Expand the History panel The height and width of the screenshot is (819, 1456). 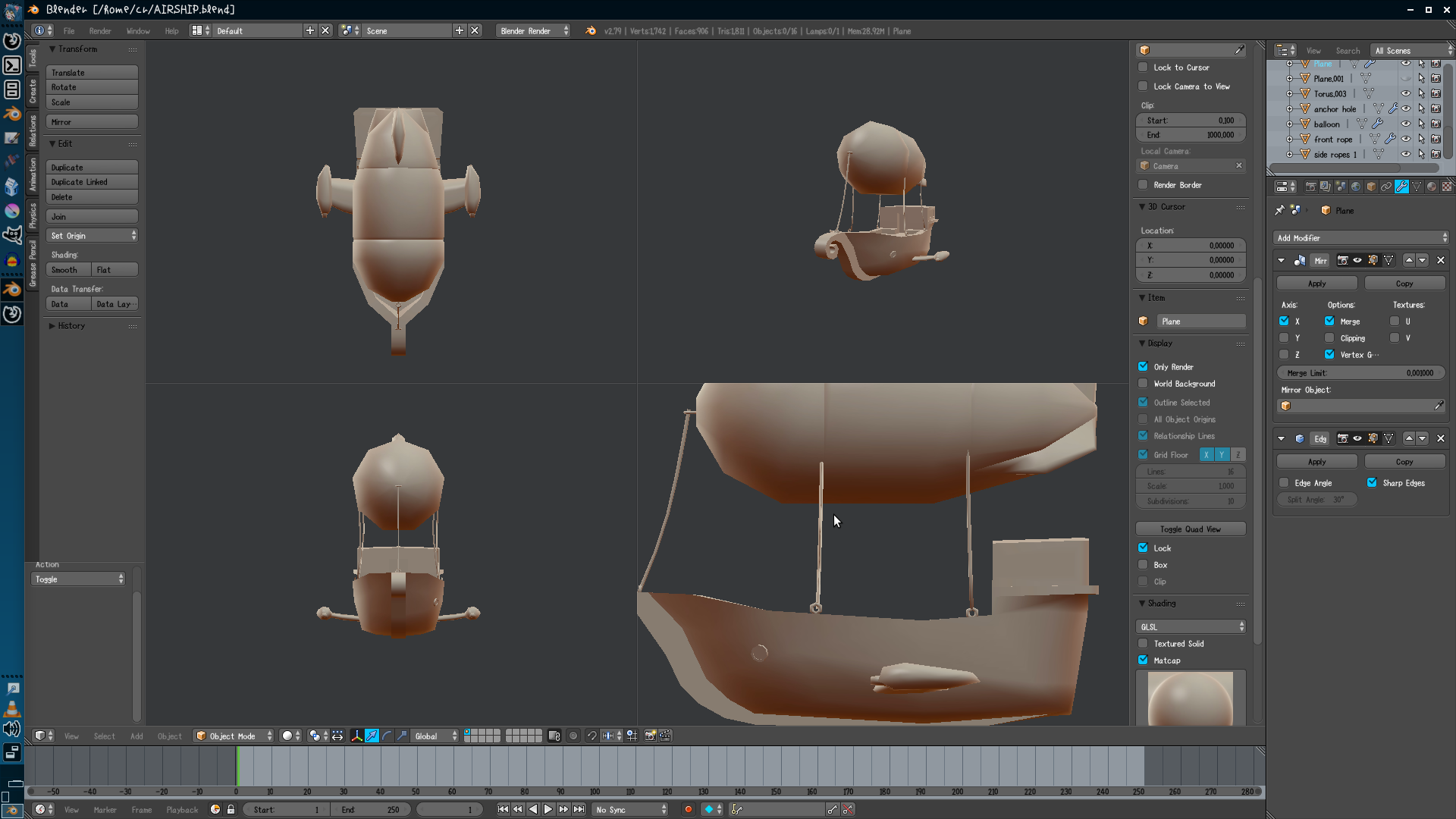71,326
